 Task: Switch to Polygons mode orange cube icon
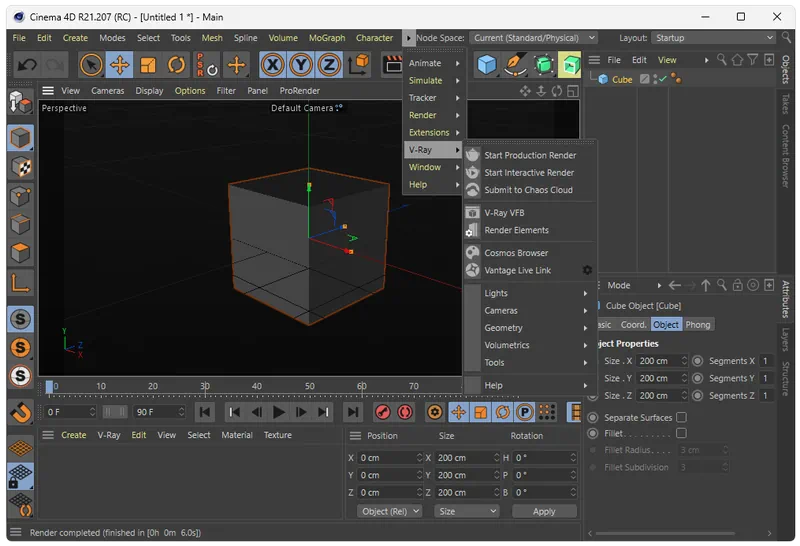(x=20, y=253)
